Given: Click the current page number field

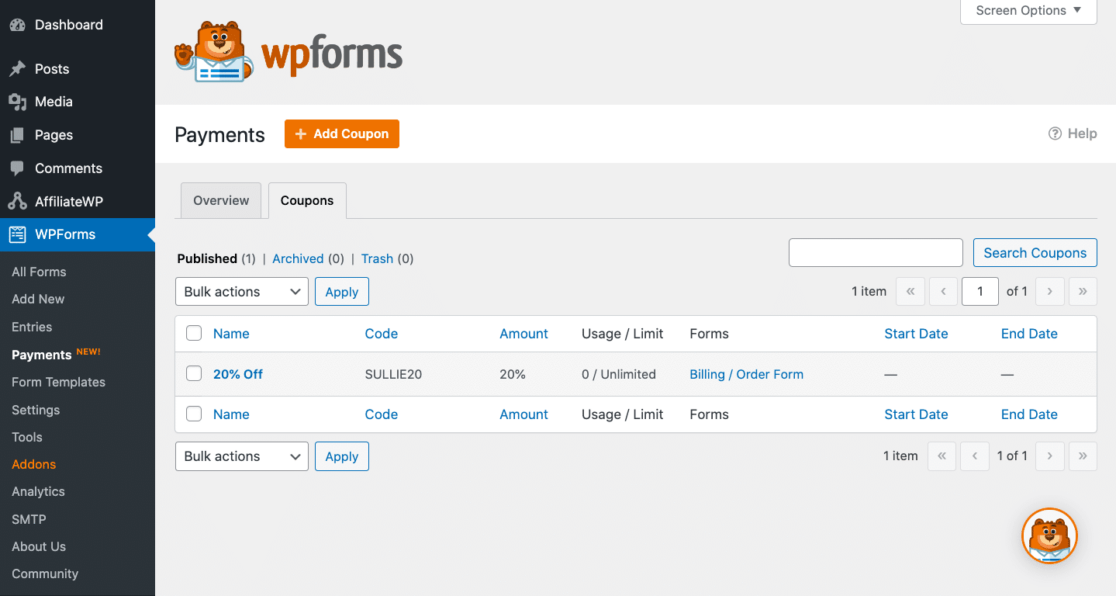Looking at the screenshot, I should click(x=980, y=291).
